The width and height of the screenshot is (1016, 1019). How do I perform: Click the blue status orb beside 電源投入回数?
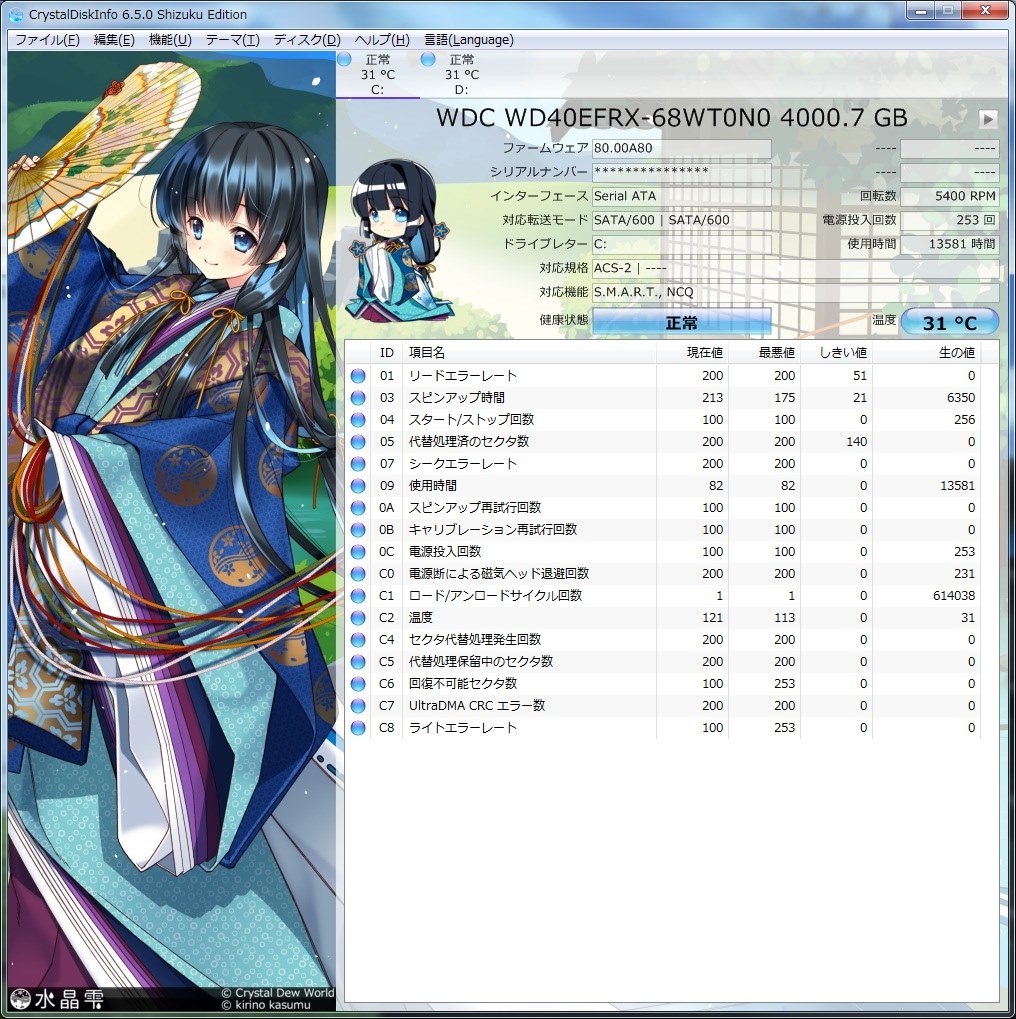tap(360, 551)
